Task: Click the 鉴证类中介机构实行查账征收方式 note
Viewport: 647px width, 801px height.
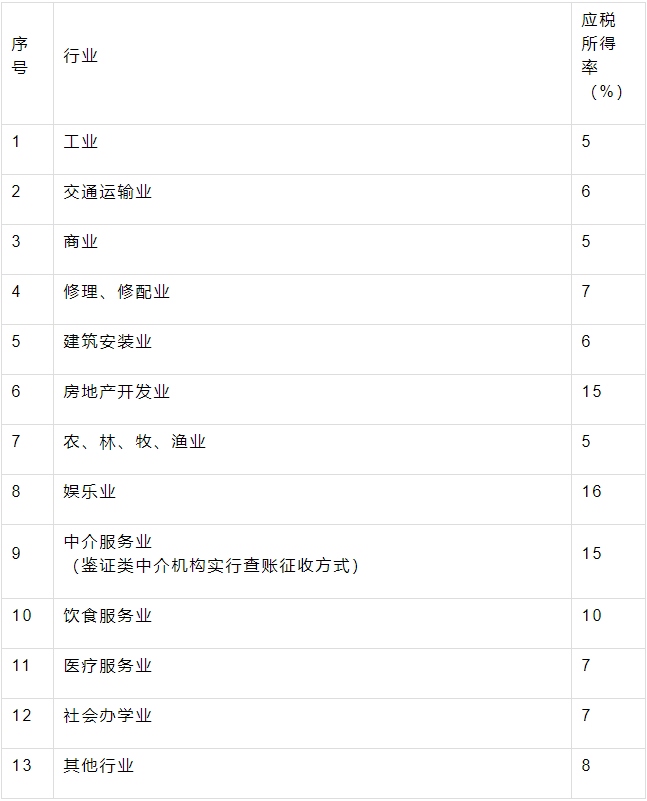Action: tap(214, 566)
